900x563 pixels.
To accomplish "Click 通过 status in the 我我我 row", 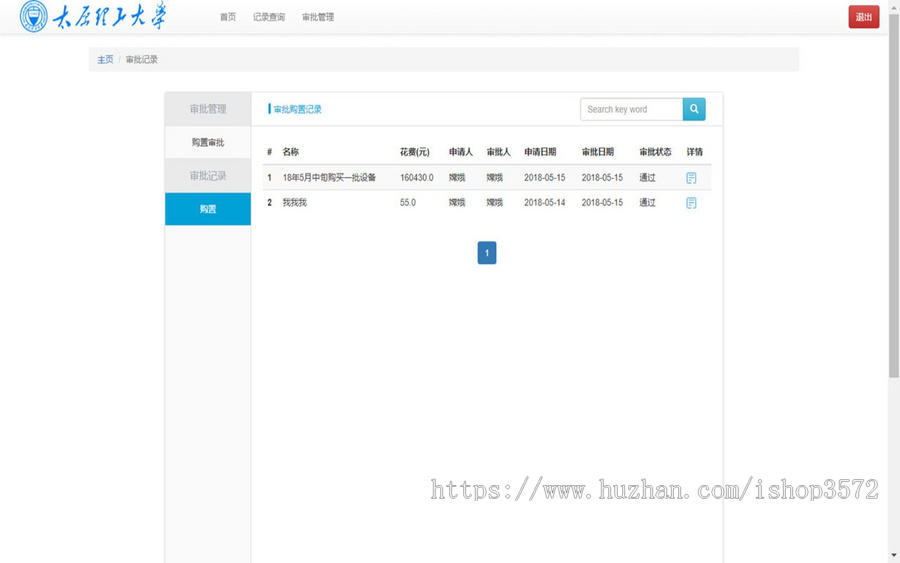I will click(647, 203).
